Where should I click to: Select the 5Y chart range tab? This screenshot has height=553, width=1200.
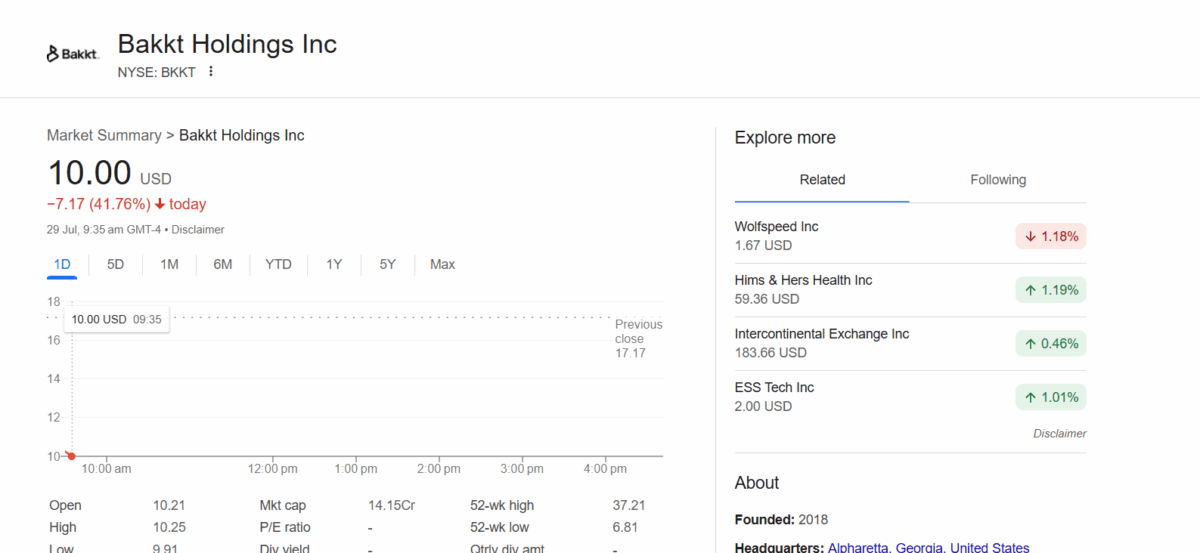(x=387, y=264)
